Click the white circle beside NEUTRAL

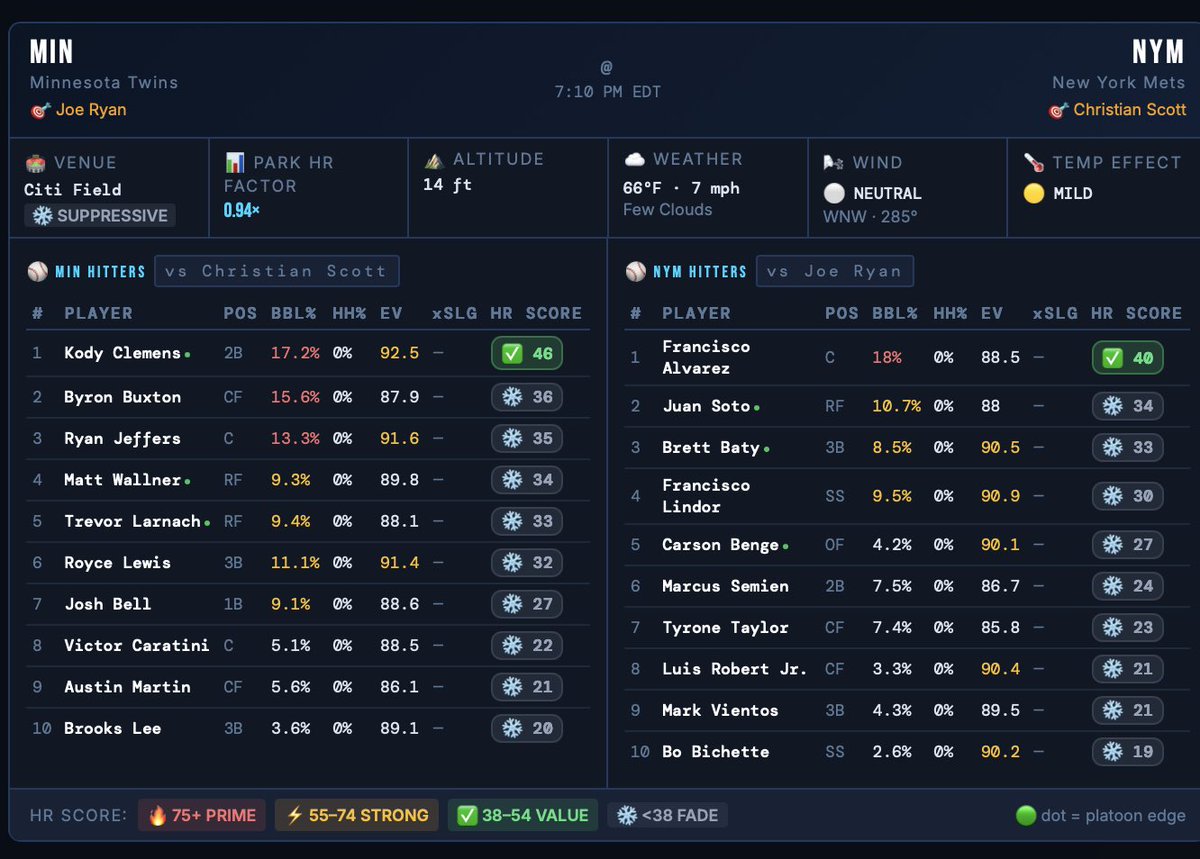pyautogui.click(x=834, y=193)
